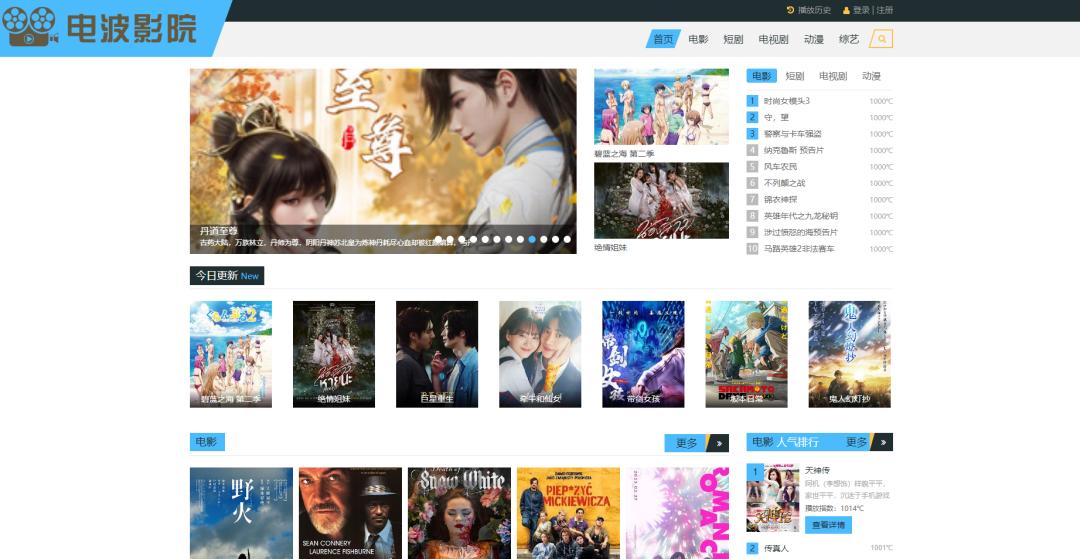
Task: Click the double-chevron arrow beside the 电影 section's 更多
Action: (718, 443)
